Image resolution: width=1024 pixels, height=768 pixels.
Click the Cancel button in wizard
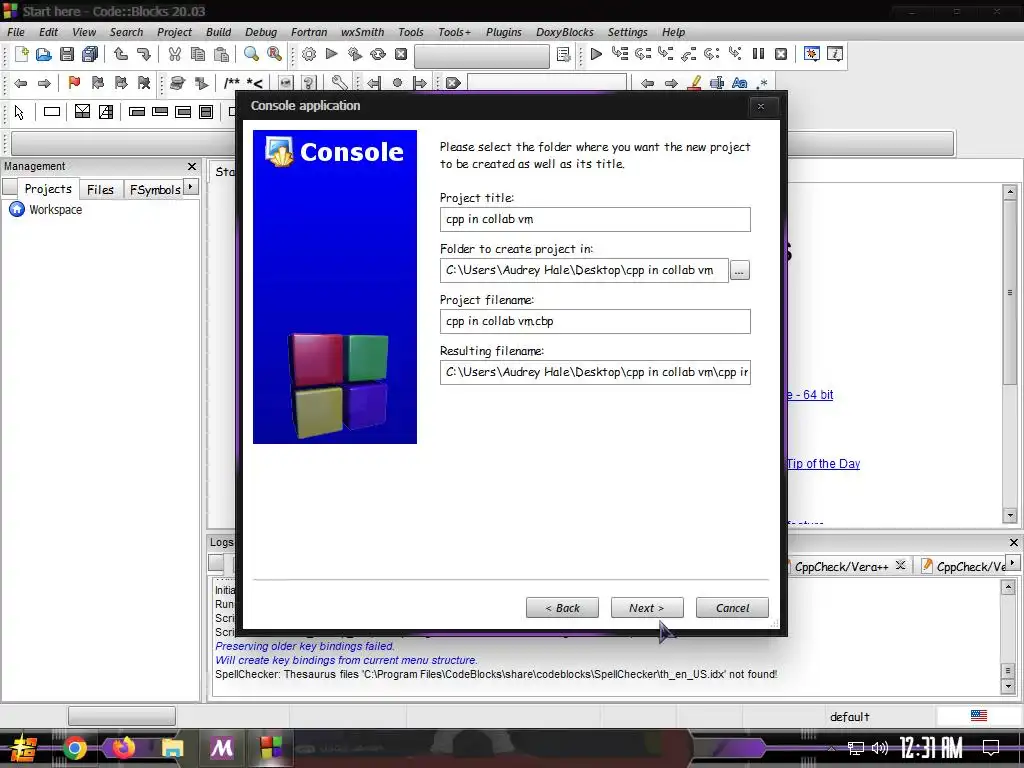tap(732, 607)
